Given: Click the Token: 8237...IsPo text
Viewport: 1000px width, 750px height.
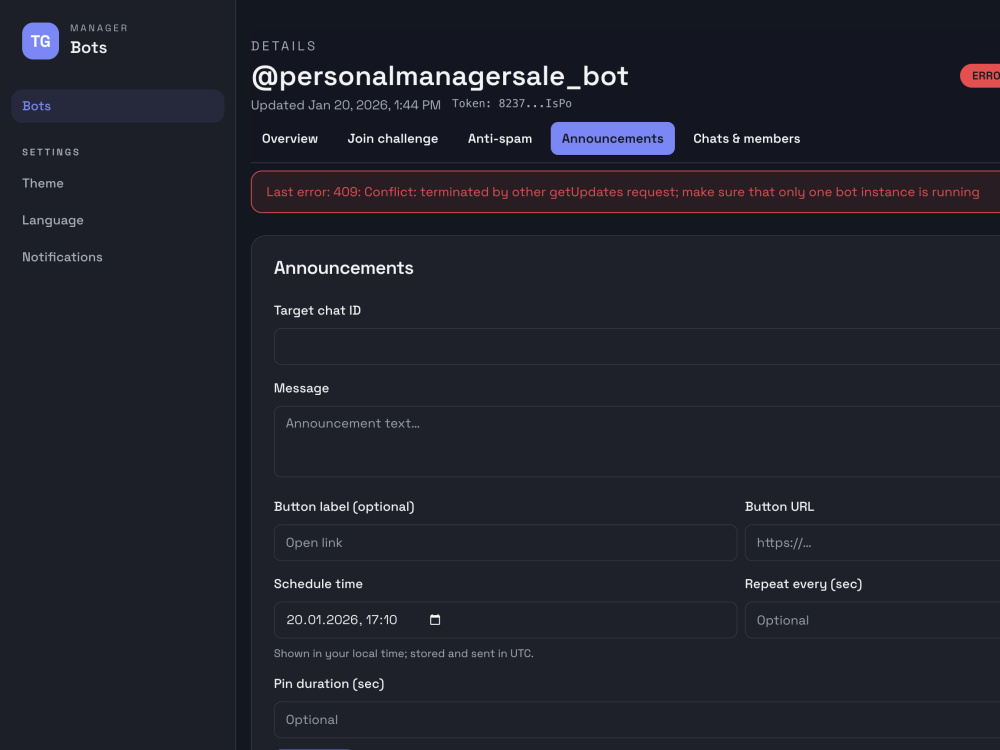Looking at the screenshot, I should [512, 103].
